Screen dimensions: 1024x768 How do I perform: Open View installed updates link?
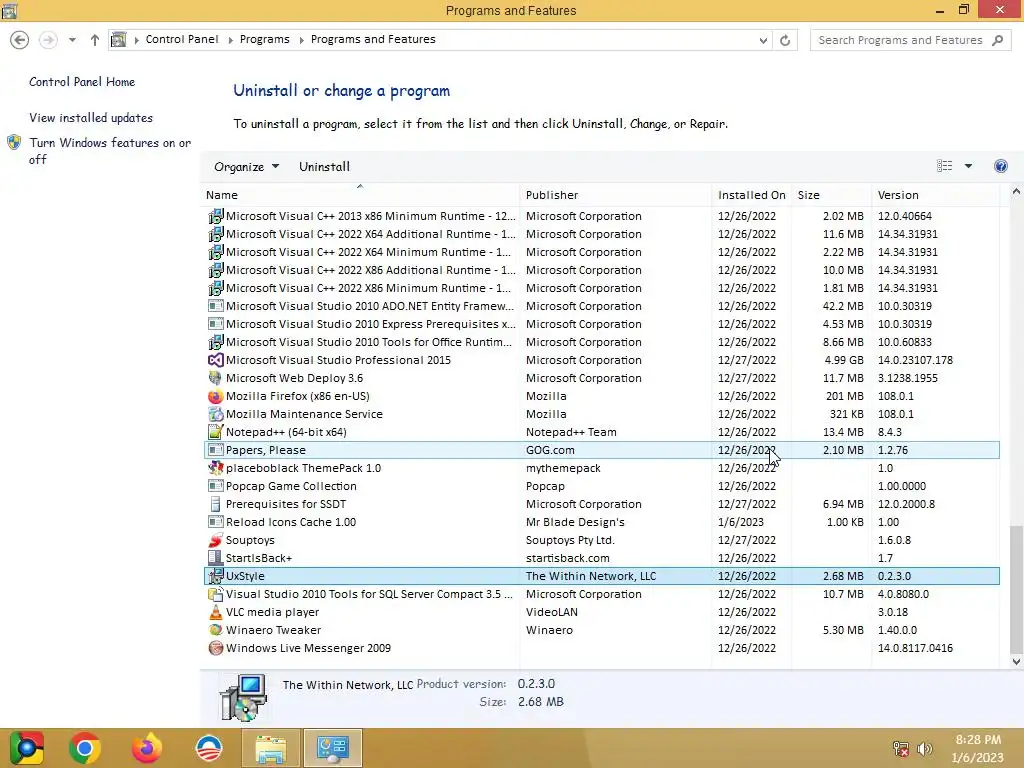coord(91,118)
